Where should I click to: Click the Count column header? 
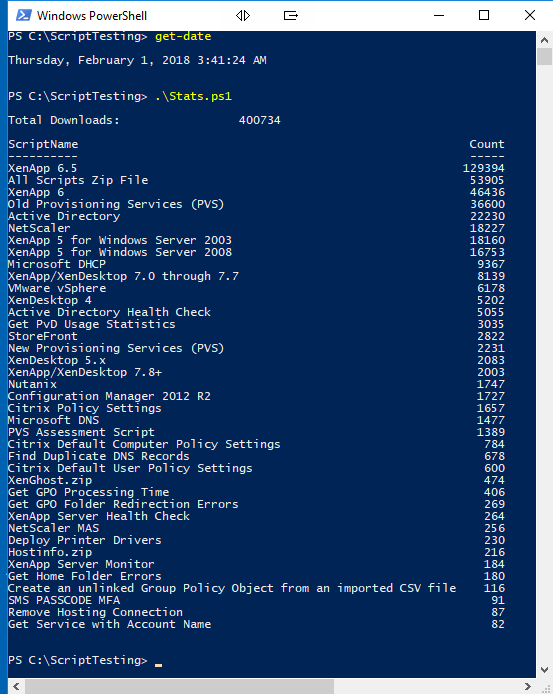[487, 144]
